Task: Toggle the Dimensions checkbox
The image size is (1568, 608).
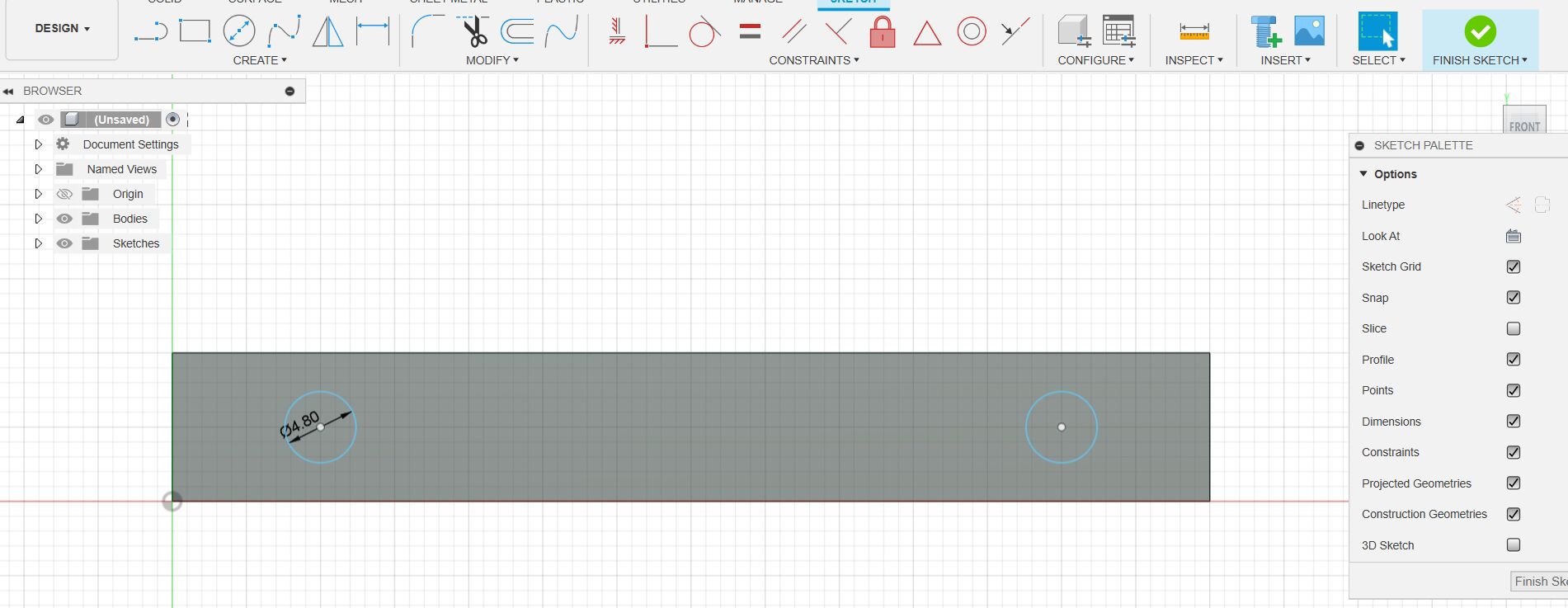Action: (1514, 421)
